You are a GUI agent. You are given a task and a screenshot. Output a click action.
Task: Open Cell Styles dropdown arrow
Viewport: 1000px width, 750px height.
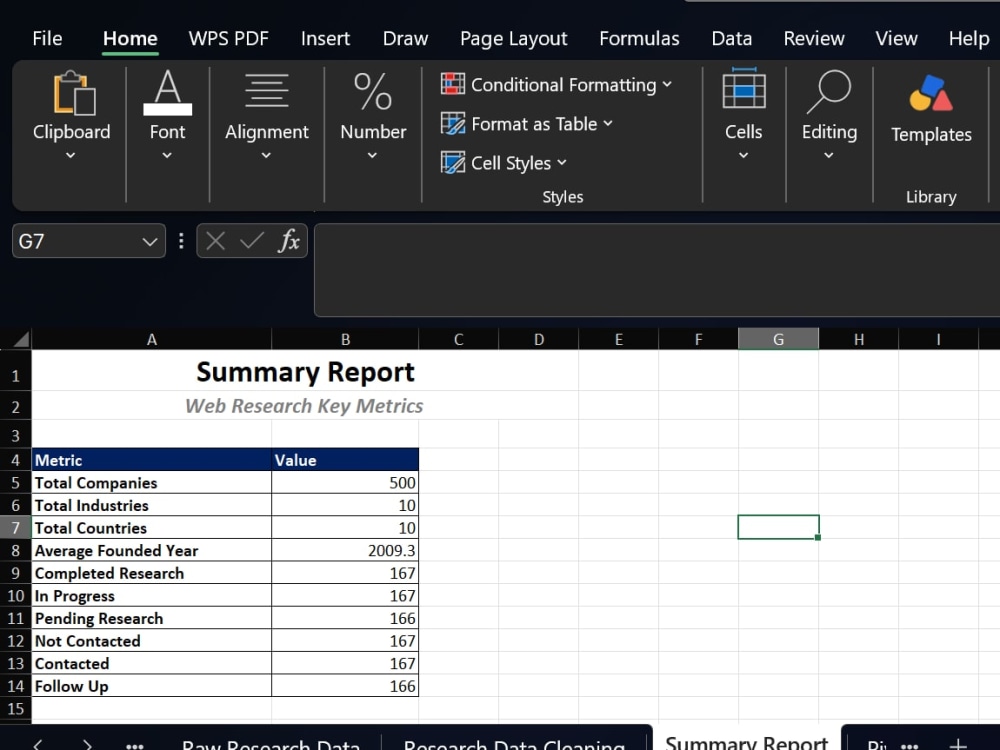(562, 163)
